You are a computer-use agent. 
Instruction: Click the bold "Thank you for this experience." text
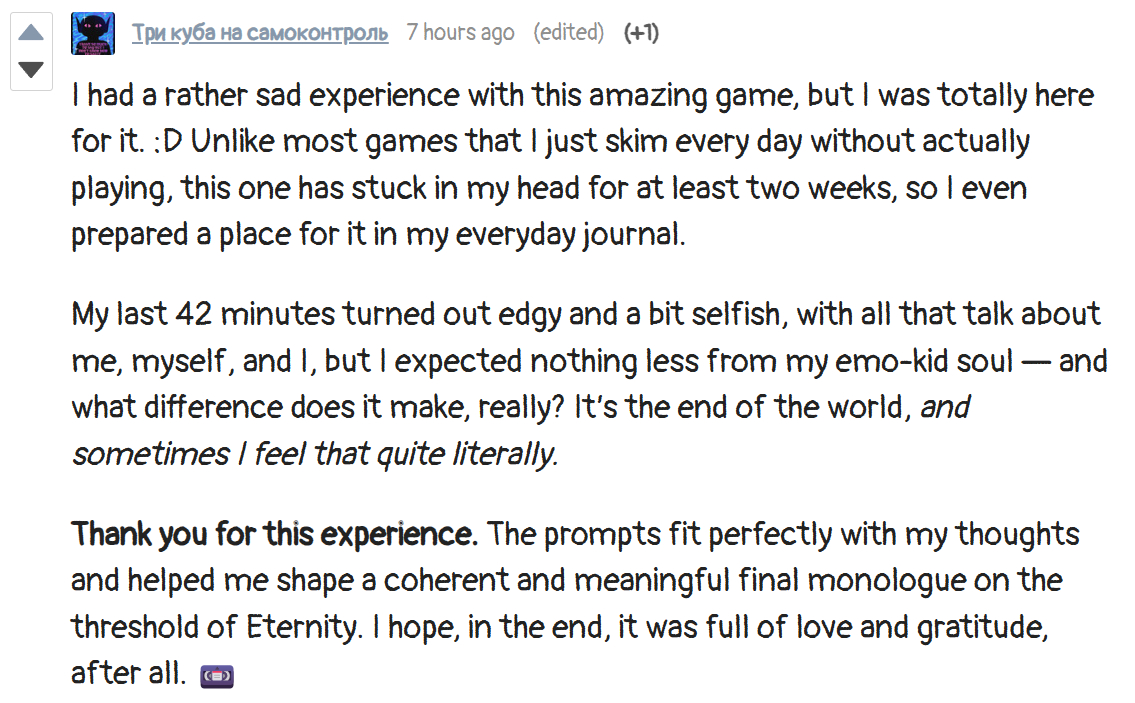click(x=275, y=534)
